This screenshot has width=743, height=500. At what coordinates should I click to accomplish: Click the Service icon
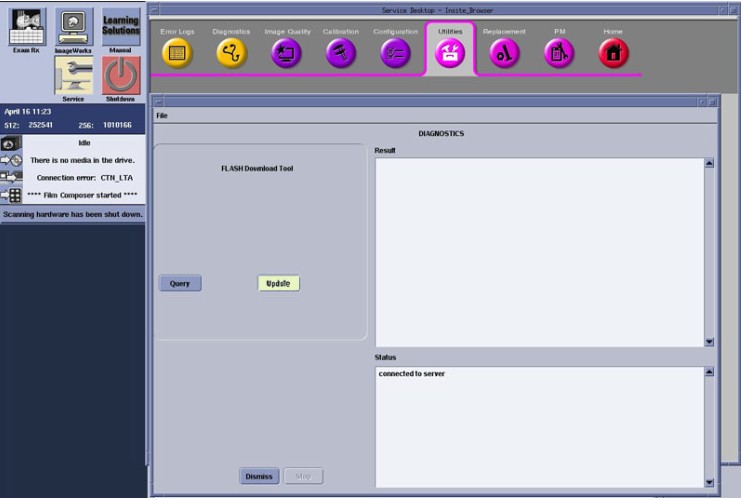pyautogui.click(x=72, y=77)
